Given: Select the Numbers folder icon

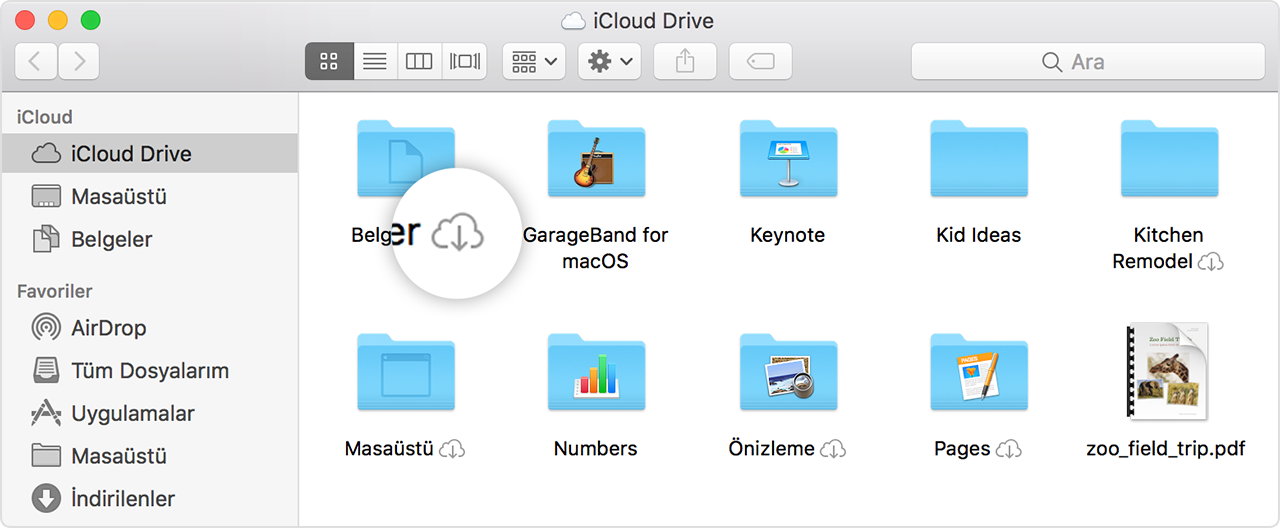Looking at the screenshot, I should (596, 372).
